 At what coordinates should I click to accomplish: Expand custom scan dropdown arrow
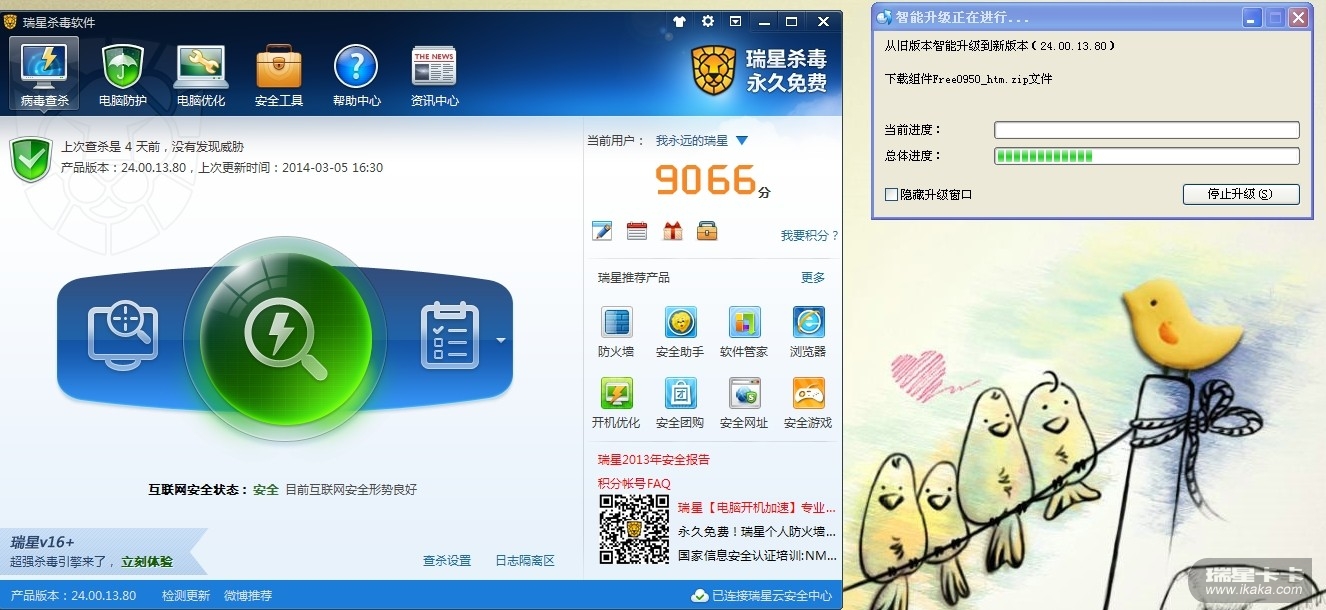point(501,340)
